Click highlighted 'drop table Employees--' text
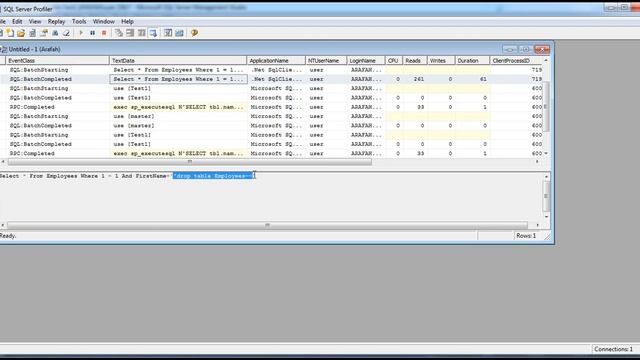Image resolution: width=640 pixels, height=360 pixels. pos(213,176)
